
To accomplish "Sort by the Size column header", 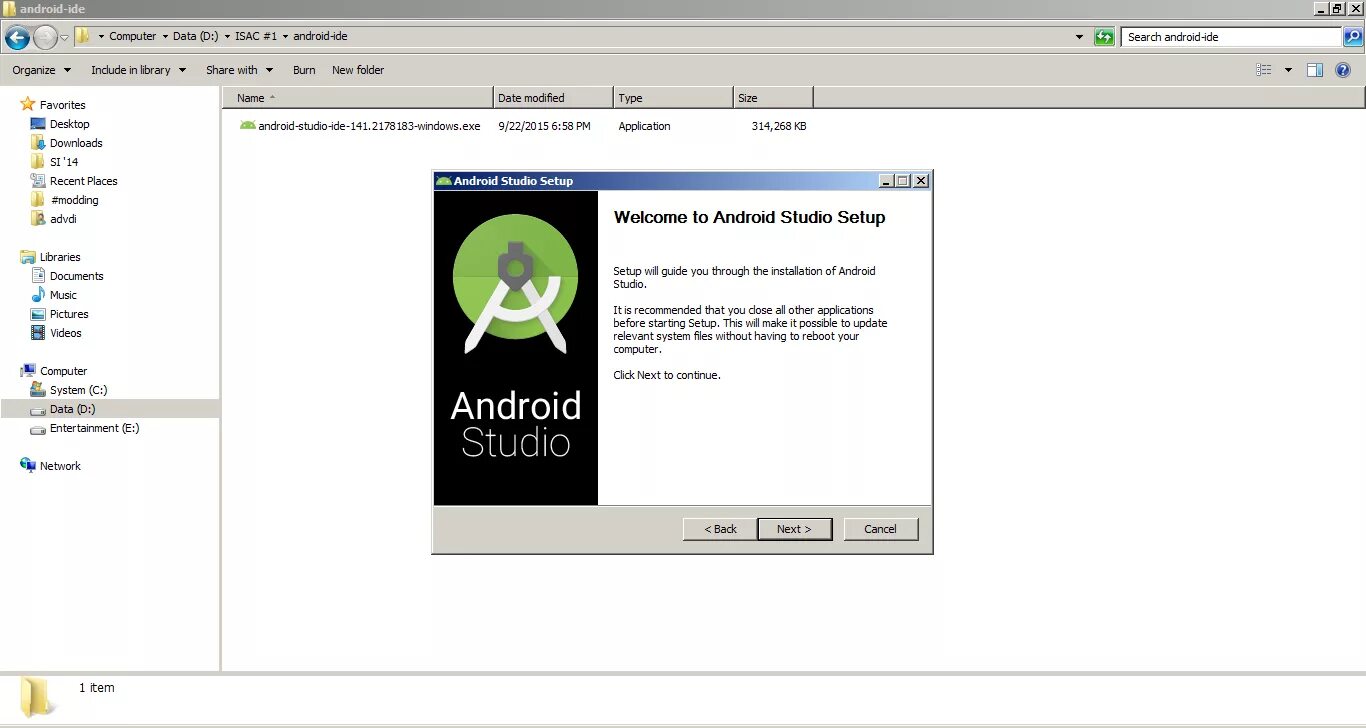I will pos(773,98).
